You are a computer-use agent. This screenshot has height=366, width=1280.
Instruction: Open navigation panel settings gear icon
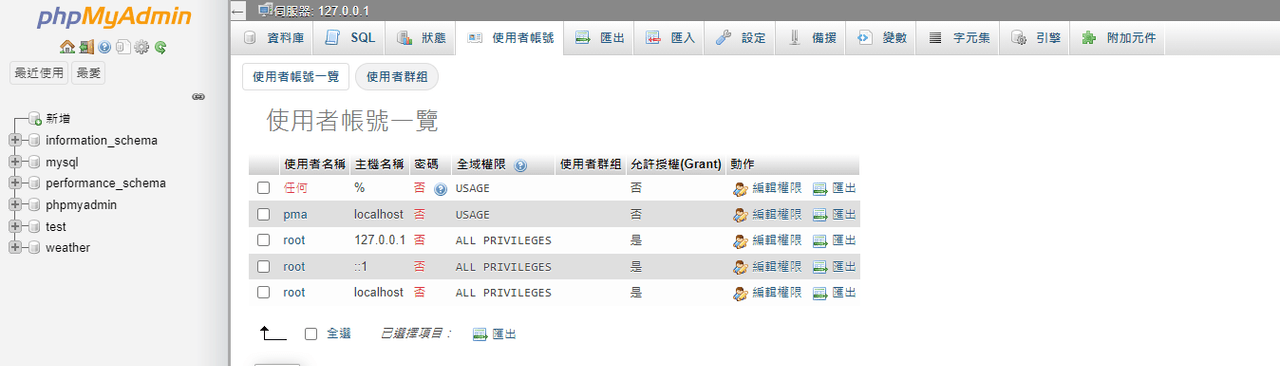pos(141,47)
